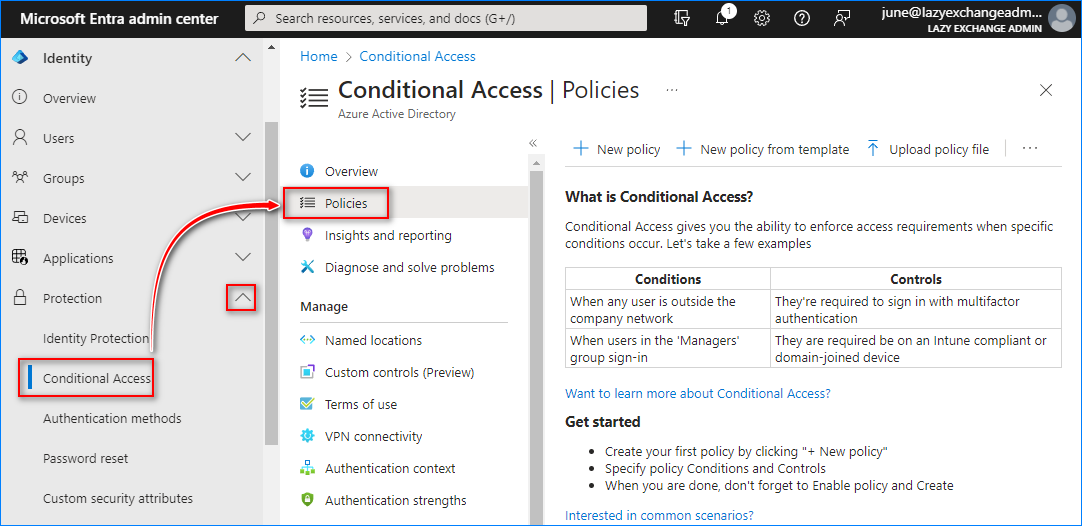The width and height of the screenshot is (1082, 526).
Task: Click the Custom controls (Preview) icon
Action: (307, 372)
